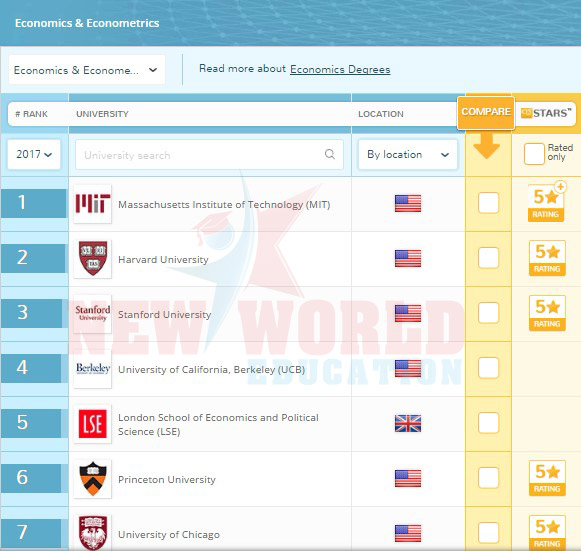581x551 pixels.
Task: Click the Berkeley logo
Action: tap(93, 368)
